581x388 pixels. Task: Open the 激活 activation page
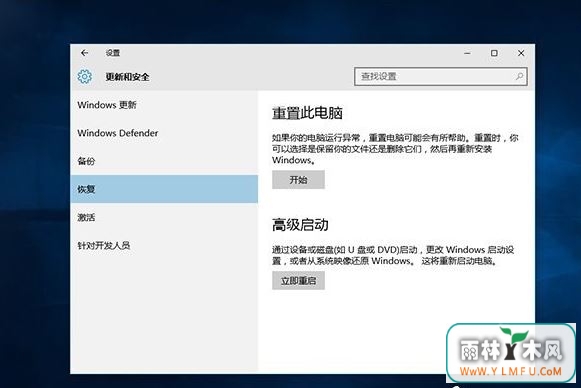click(x=164, y=217)
